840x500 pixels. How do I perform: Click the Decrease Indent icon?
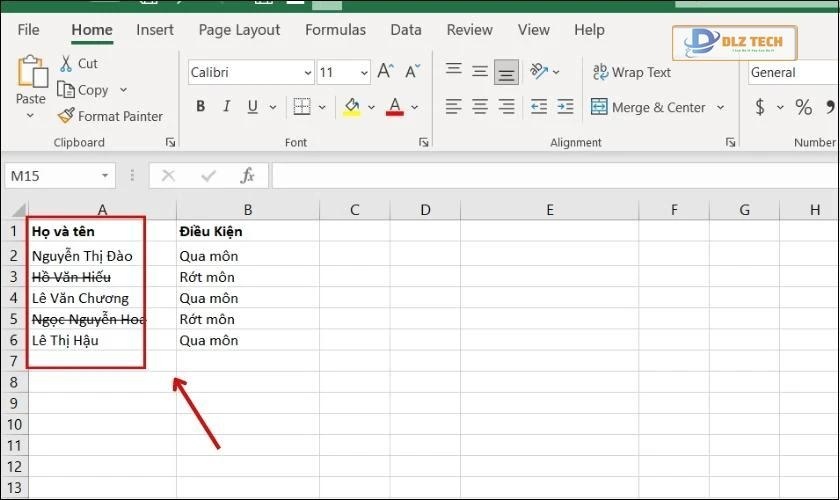tap(539, 107)
